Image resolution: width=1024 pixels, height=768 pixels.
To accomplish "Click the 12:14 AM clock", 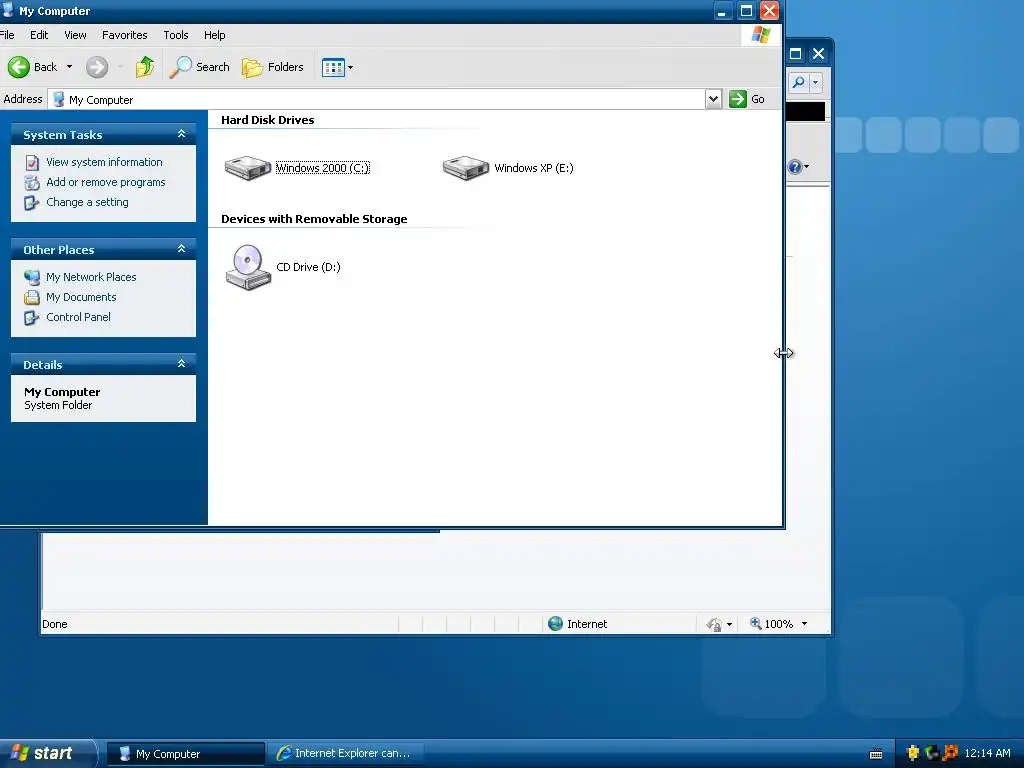I will (x=987, y=753).
